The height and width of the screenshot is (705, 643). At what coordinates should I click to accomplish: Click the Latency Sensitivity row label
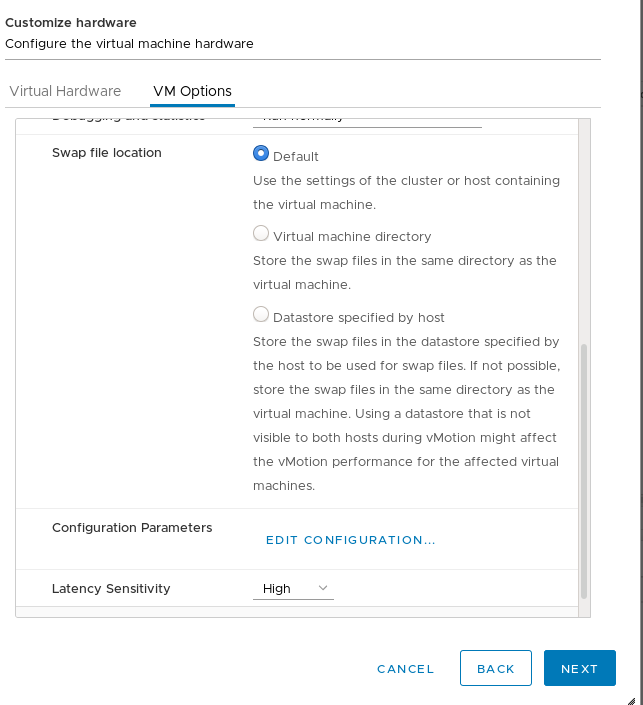pos(111,589)
